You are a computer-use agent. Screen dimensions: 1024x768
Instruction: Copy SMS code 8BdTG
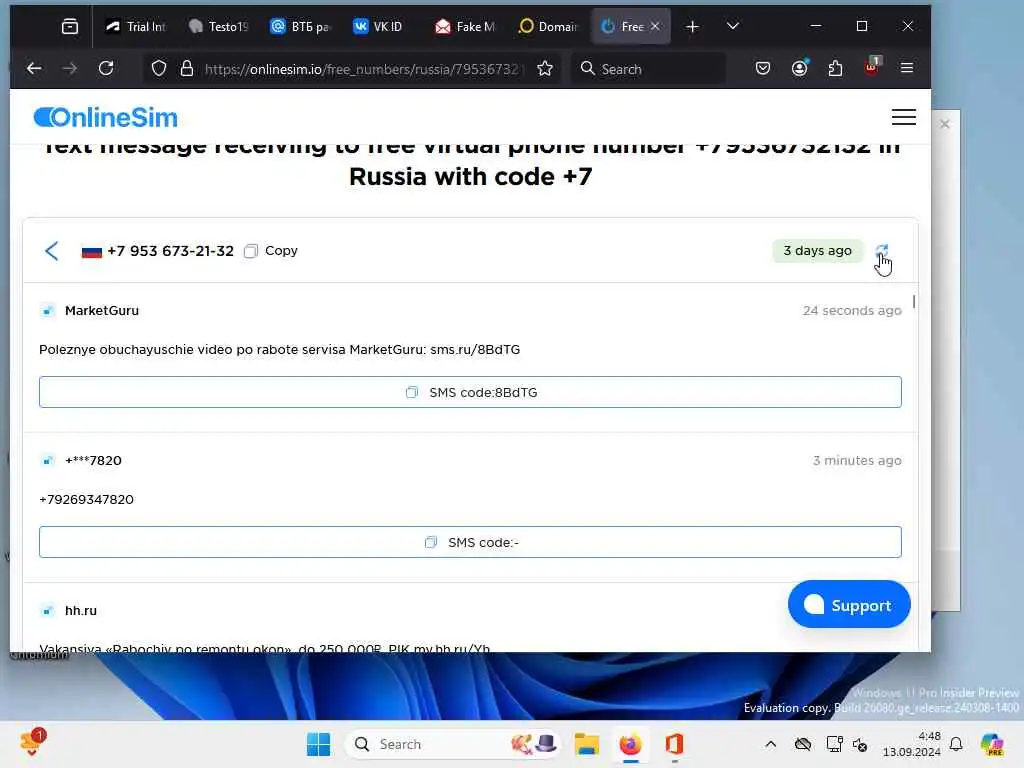[470, 392]
